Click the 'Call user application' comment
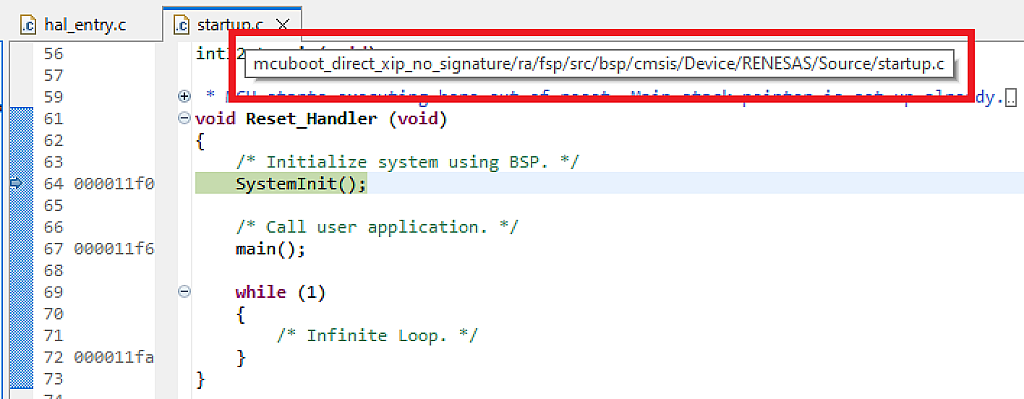 (x=377, y=227)
